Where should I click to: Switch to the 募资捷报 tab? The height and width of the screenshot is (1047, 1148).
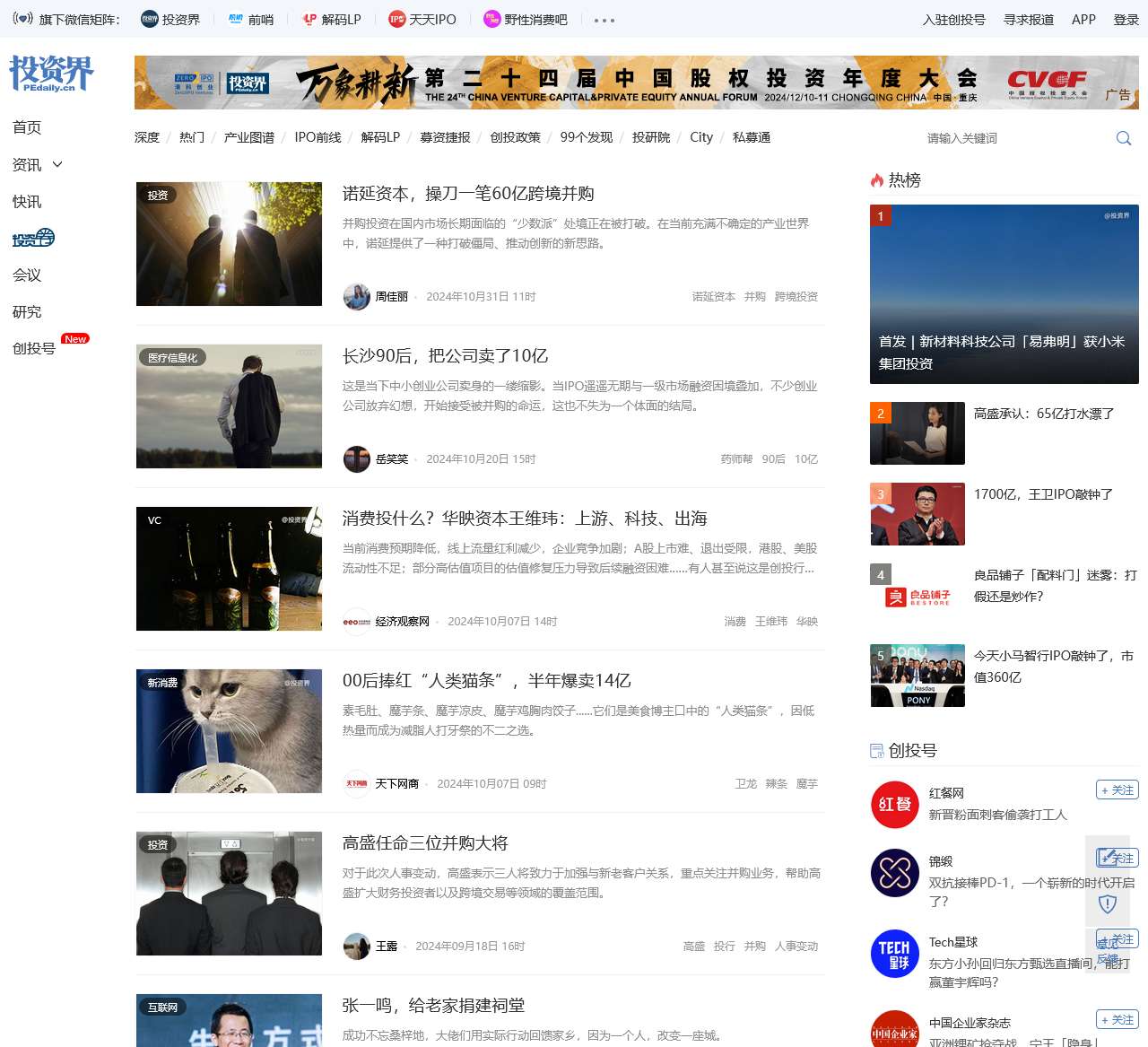[x=445, y=137]
